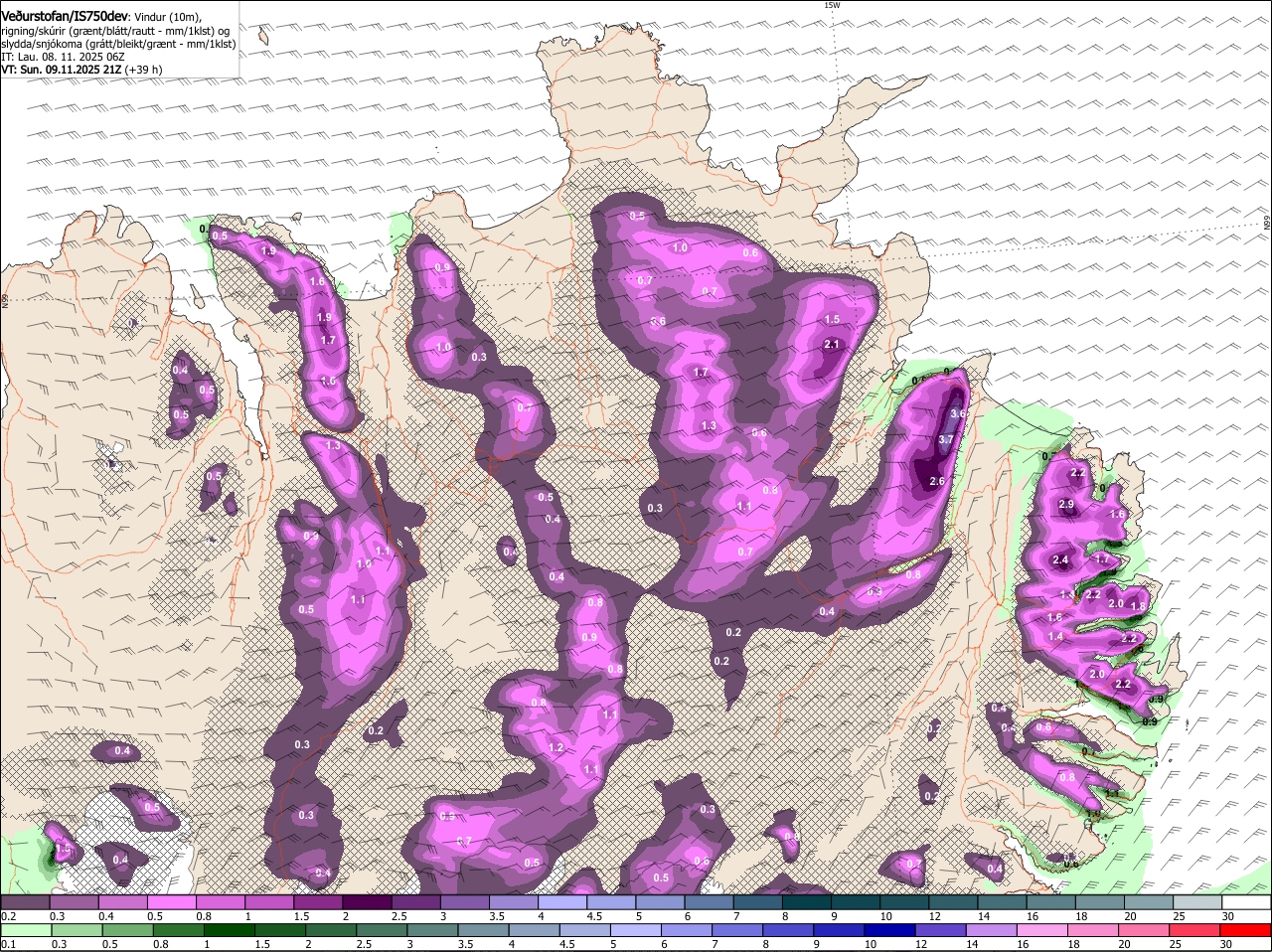Click the '3.5' label in the top legend row
The height and width of the screenshot is (952, 1272).
pos(497,916)
